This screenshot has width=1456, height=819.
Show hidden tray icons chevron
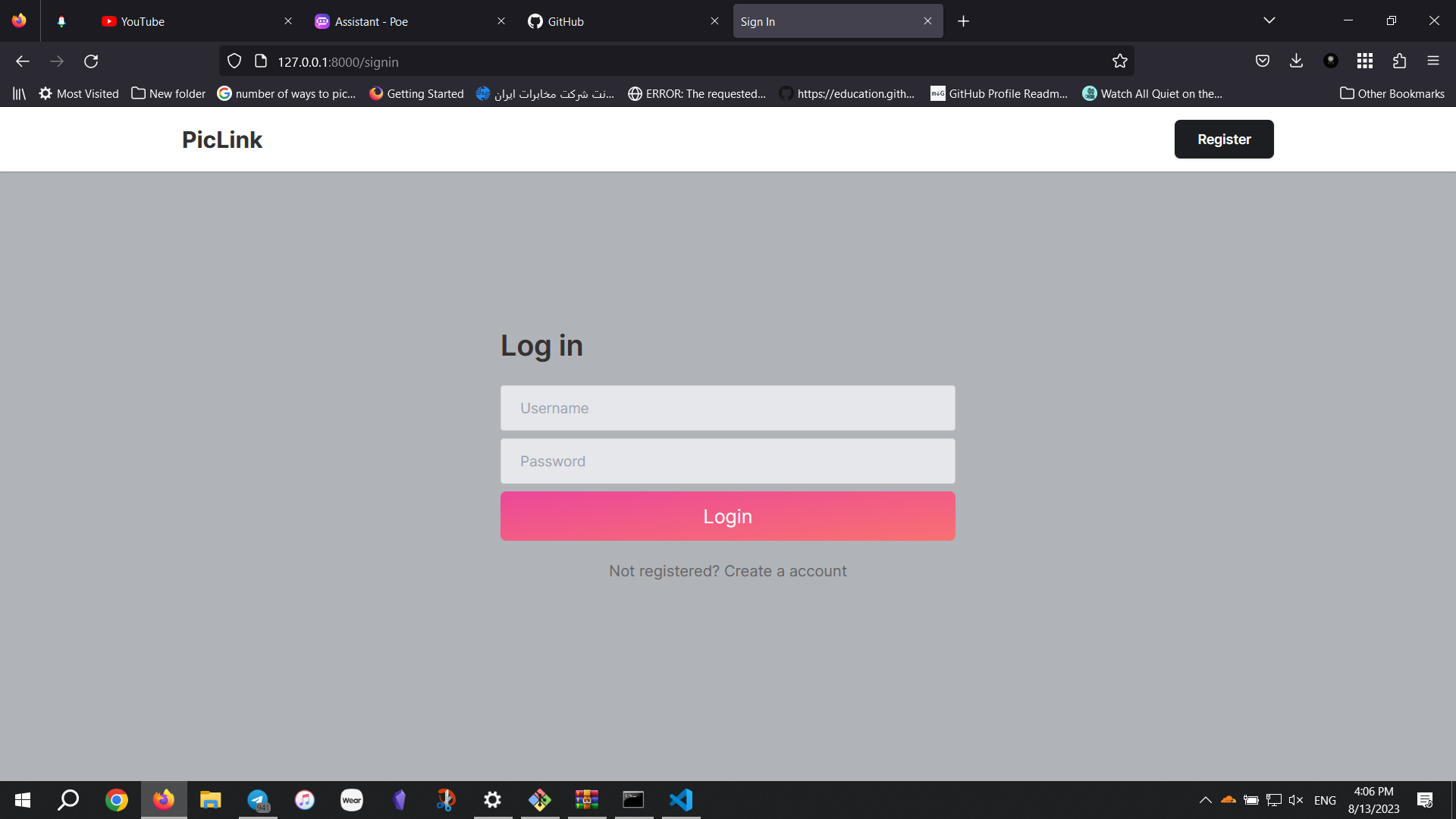click(x=1206, y=799)
